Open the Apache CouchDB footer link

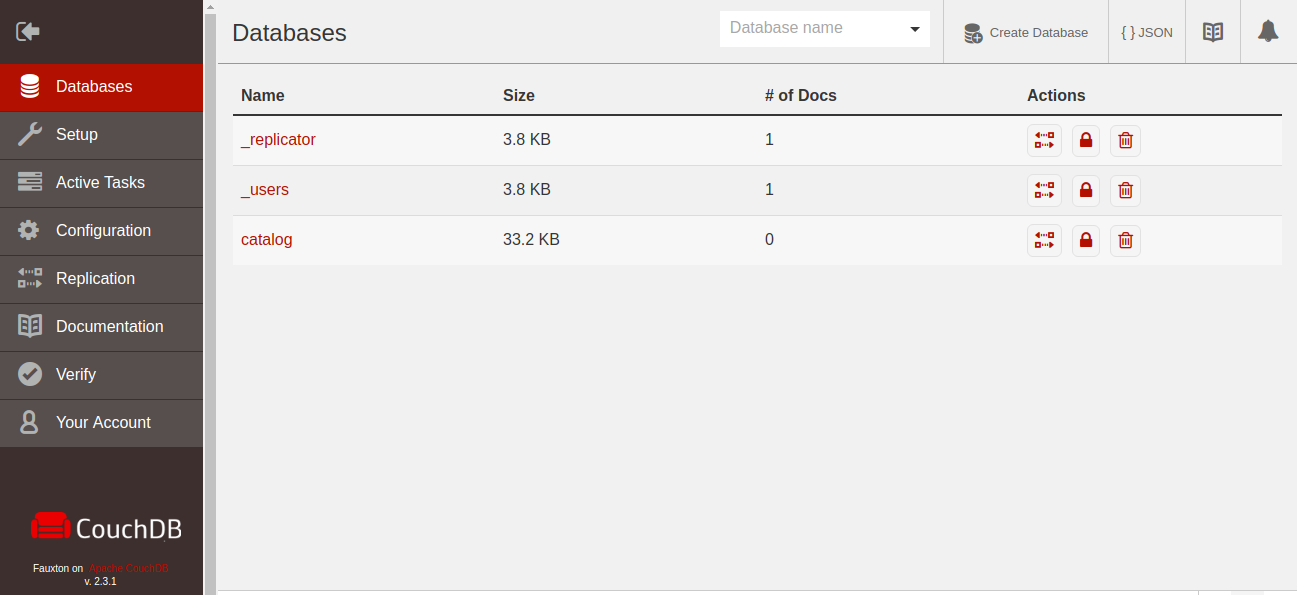click(128, 568)
